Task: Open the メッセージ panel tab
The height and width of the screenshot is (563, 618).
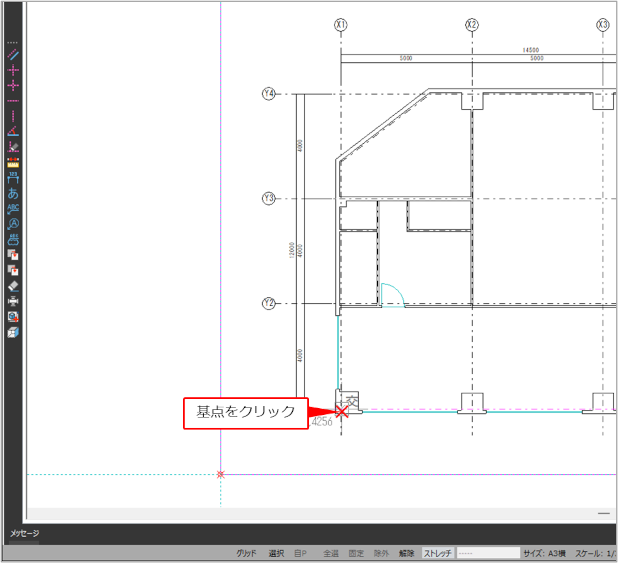Action: 25,533
